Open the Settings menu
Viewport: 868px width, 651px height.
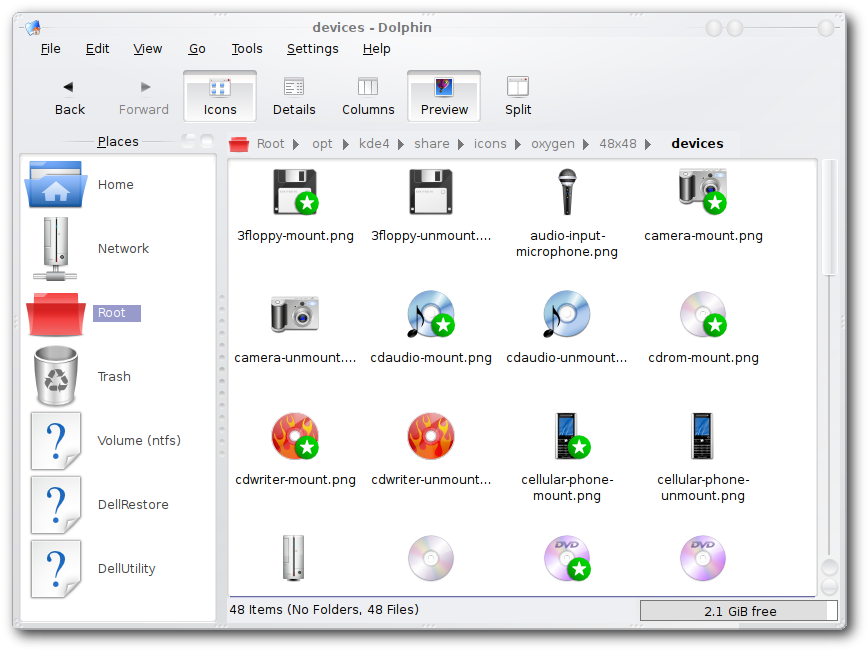pos(312,48)
